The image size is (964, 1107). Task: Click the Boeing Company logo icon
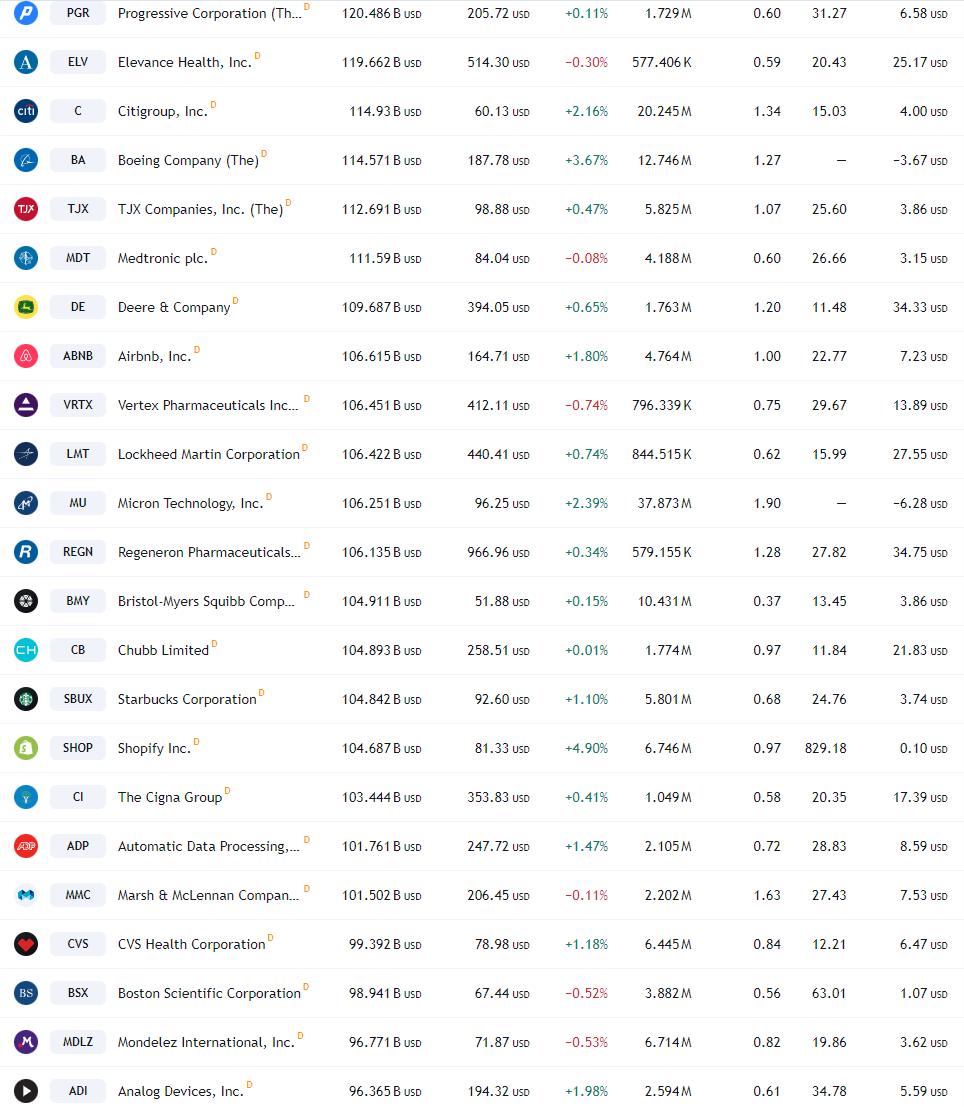(26, 160)
